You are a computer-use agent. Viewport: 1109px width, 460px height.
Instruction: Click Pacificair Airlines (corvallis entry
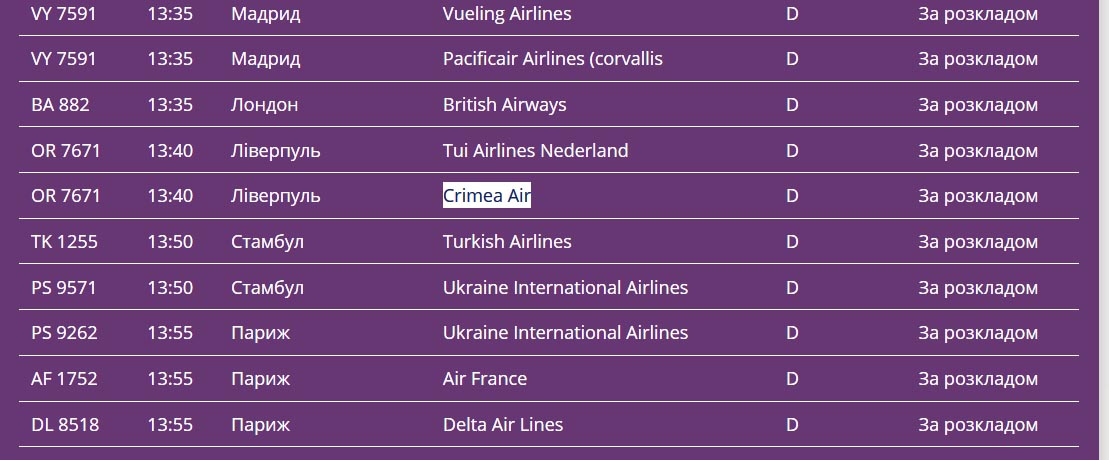552,59
